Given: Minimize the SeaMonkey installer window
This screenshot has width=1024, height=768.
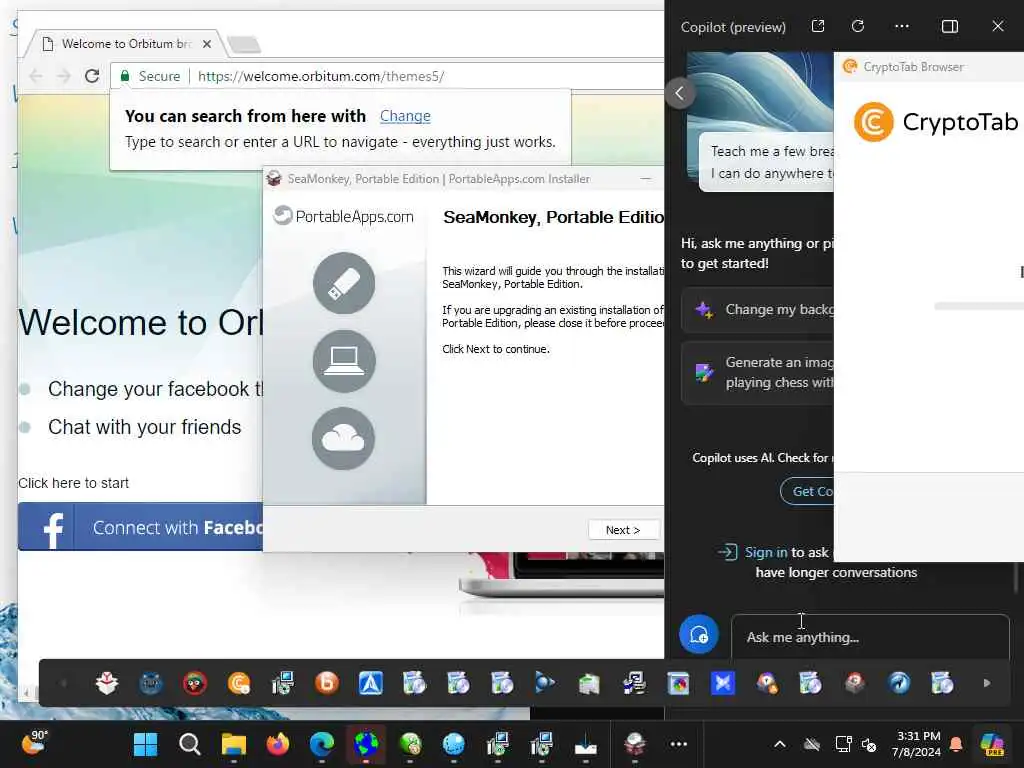Looking at the screenshot, I should point(646,178).
